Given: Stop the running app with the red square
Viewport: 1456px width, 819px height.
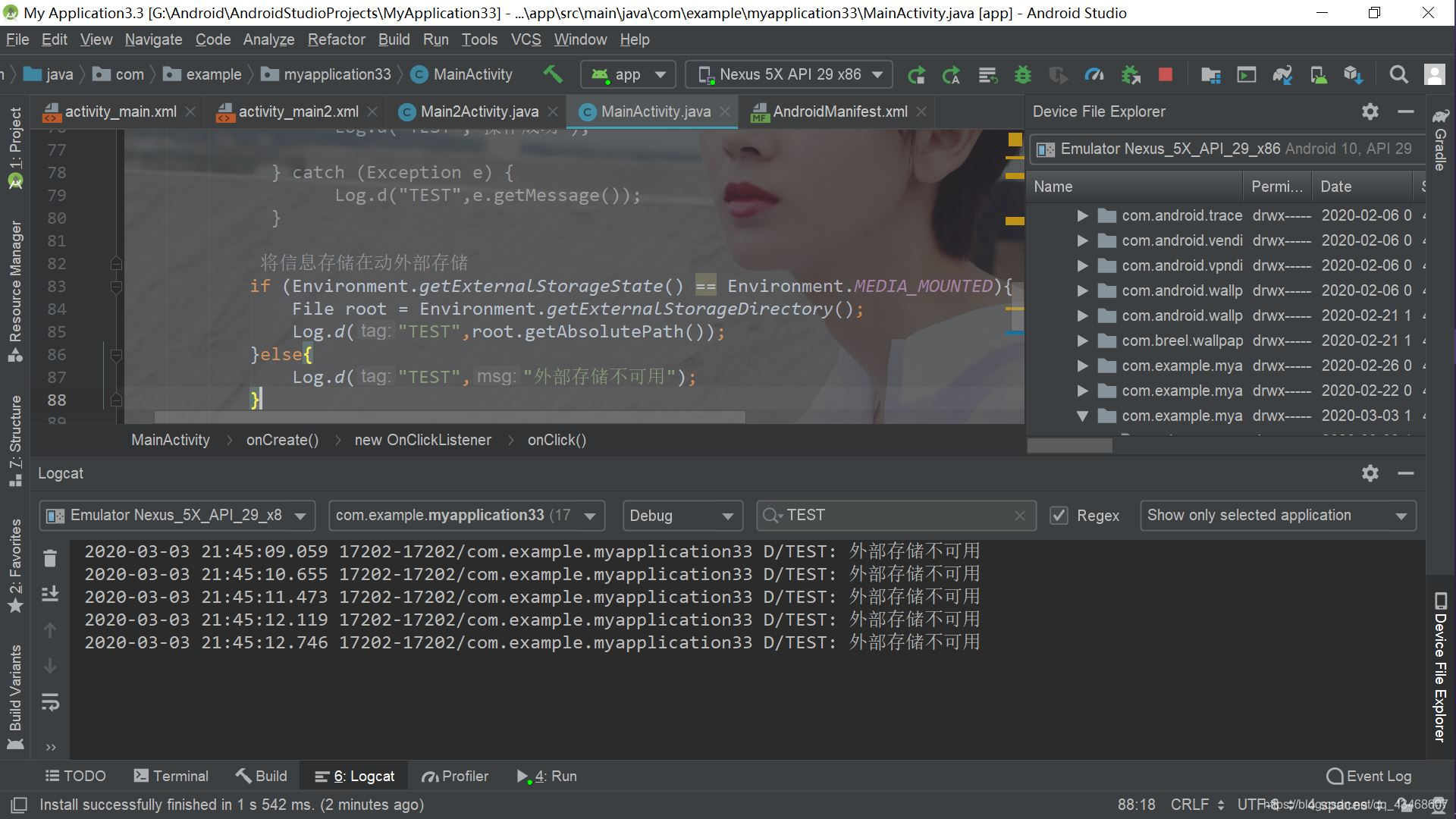Looking at the screenshot, I should [1166, 74].
